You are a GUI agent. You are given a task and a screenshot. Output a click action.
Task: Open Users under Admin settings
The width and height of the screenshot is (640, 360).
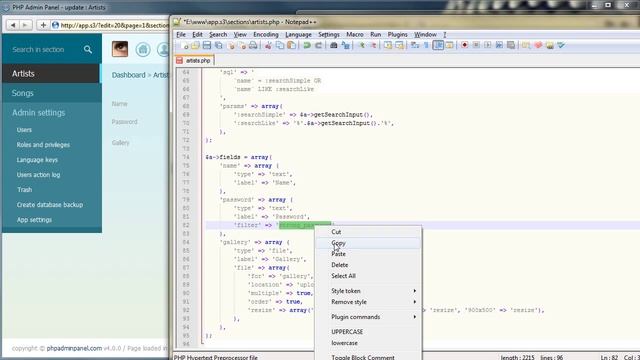(x=24, y=130)
